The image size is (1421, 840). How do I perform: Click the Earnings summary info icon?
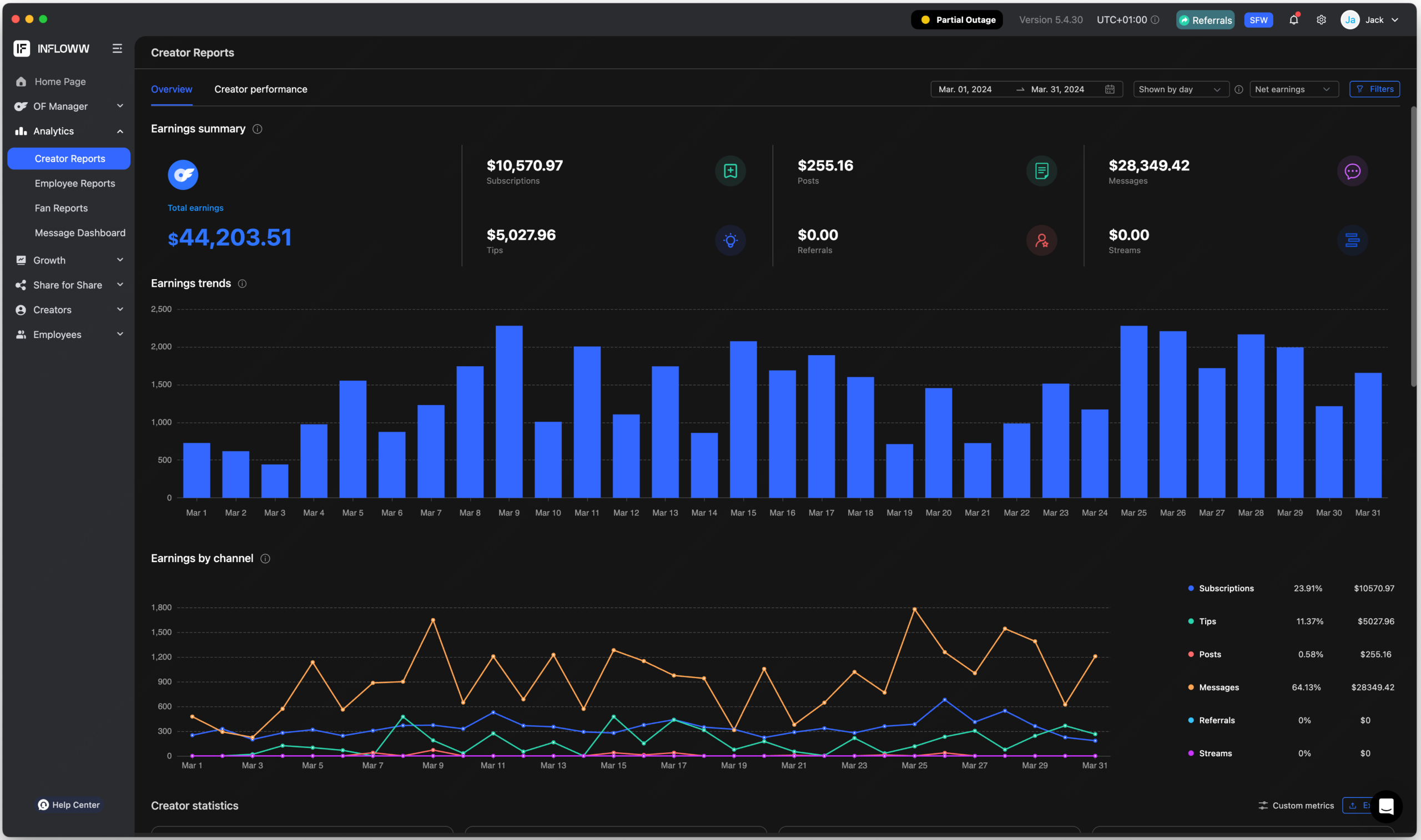tap(257, 129)
